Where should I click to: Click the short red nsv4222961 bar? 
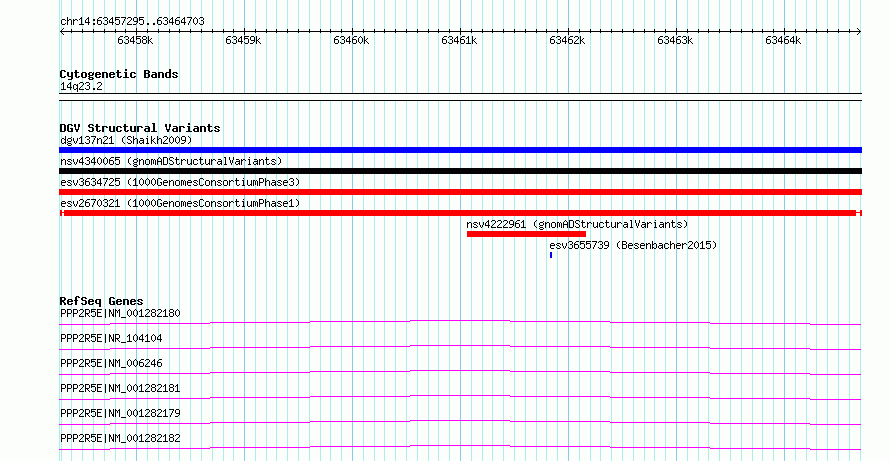(x=526, y=234)
